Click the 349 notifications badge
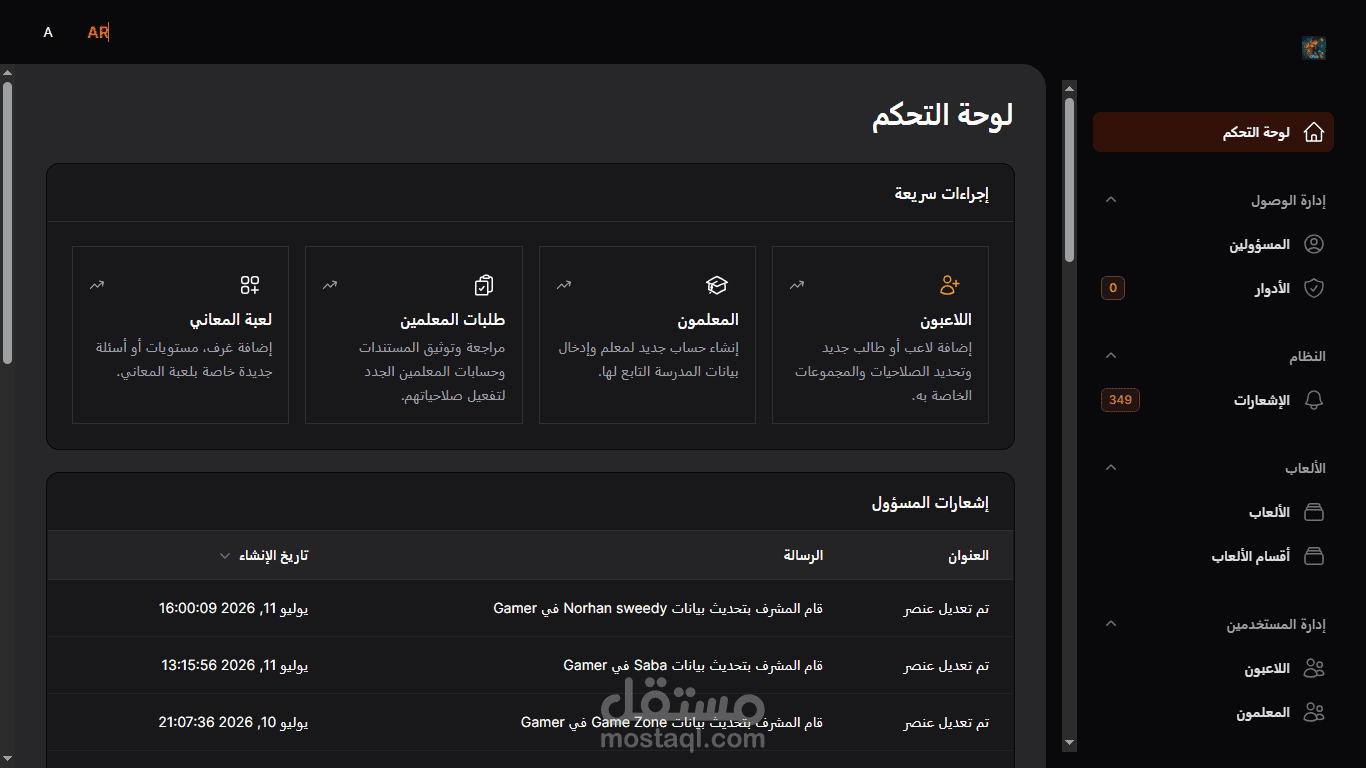Screen dimensions: 1366x768 pos(1120,400)
